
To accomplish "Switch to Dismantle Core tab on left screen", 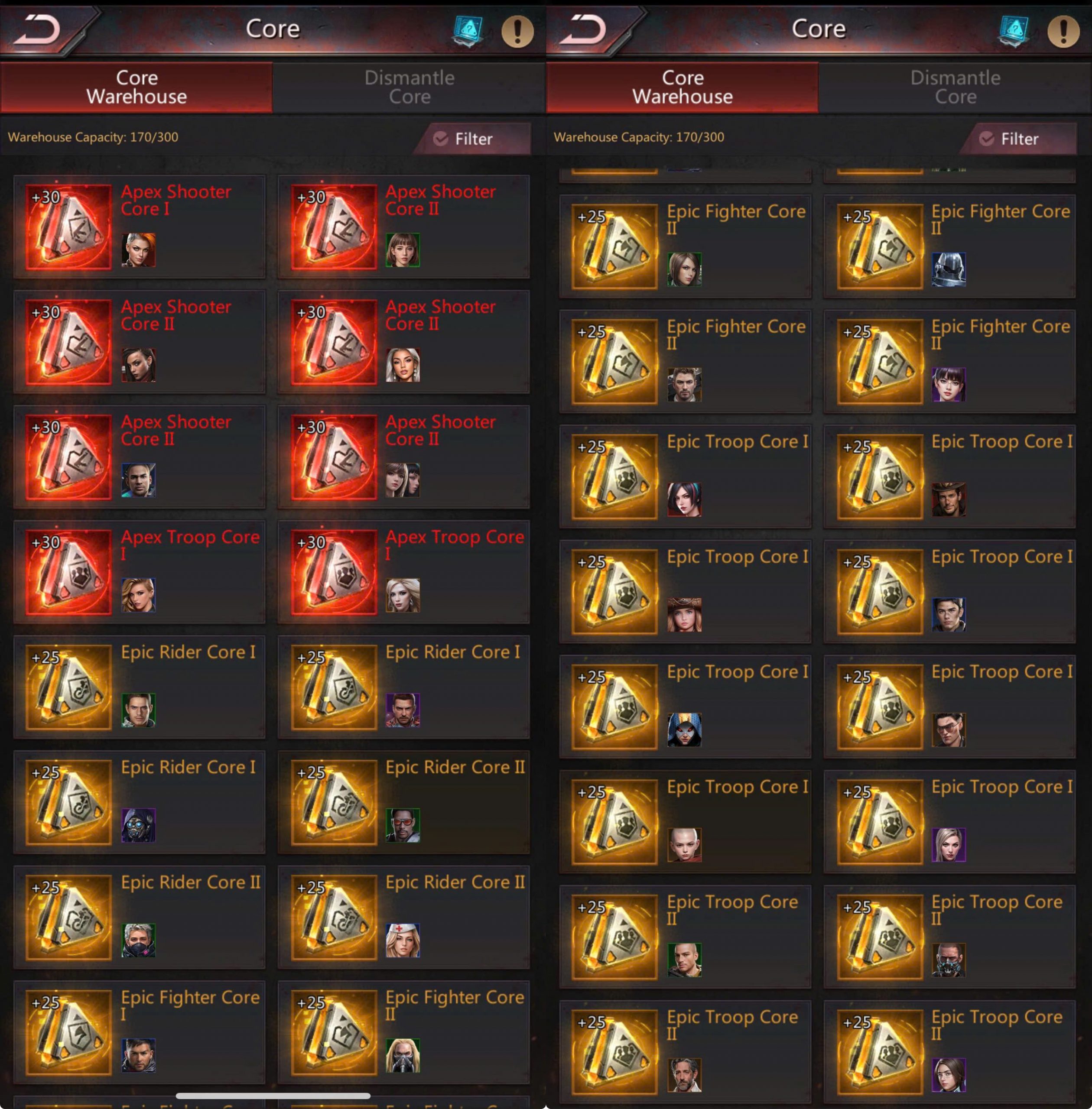I will (409, 87).
